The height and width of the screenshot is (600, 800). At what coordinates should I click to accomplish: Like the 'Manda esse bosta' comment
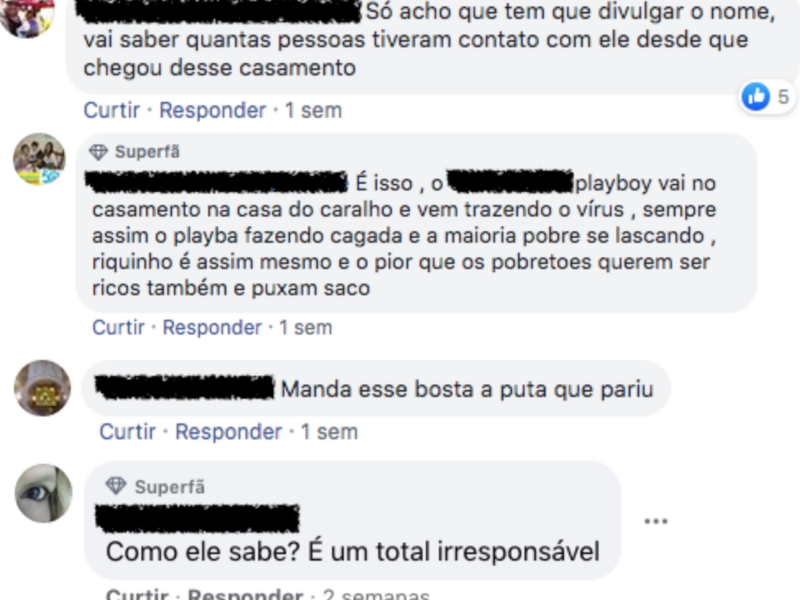pos(128,432)
